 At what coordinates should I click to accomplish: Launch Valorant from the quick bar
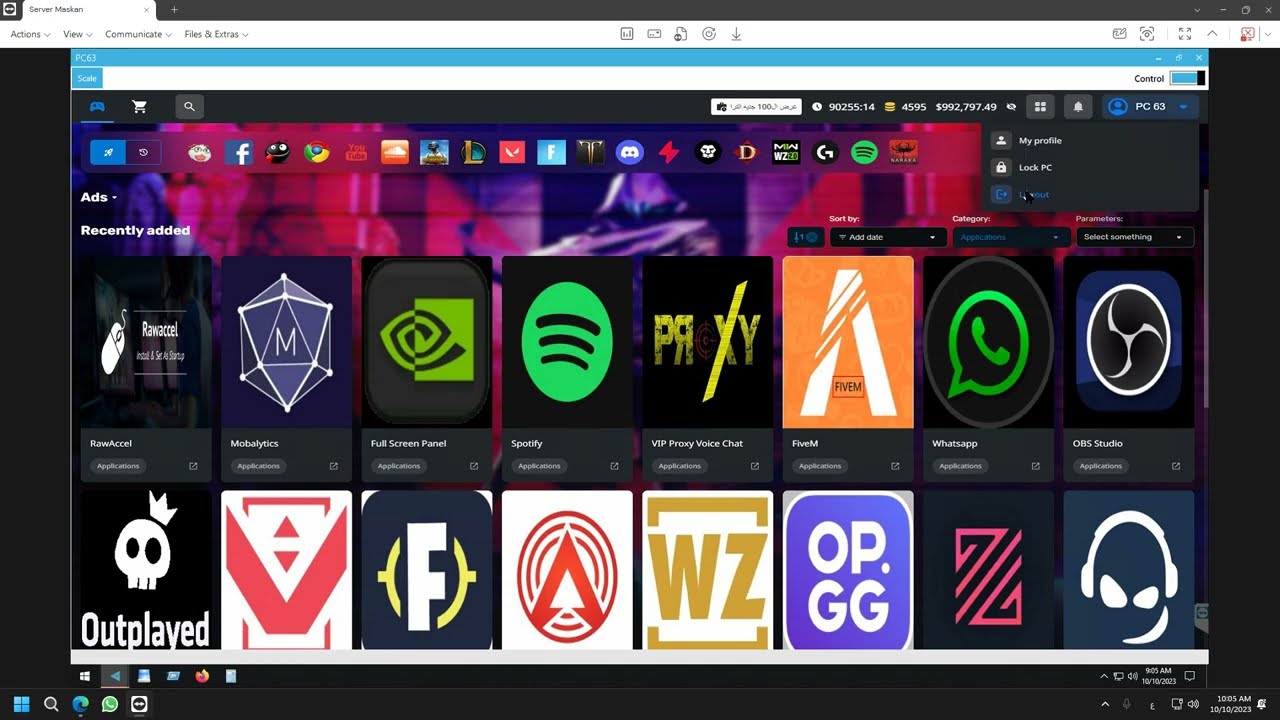(512, 153)
